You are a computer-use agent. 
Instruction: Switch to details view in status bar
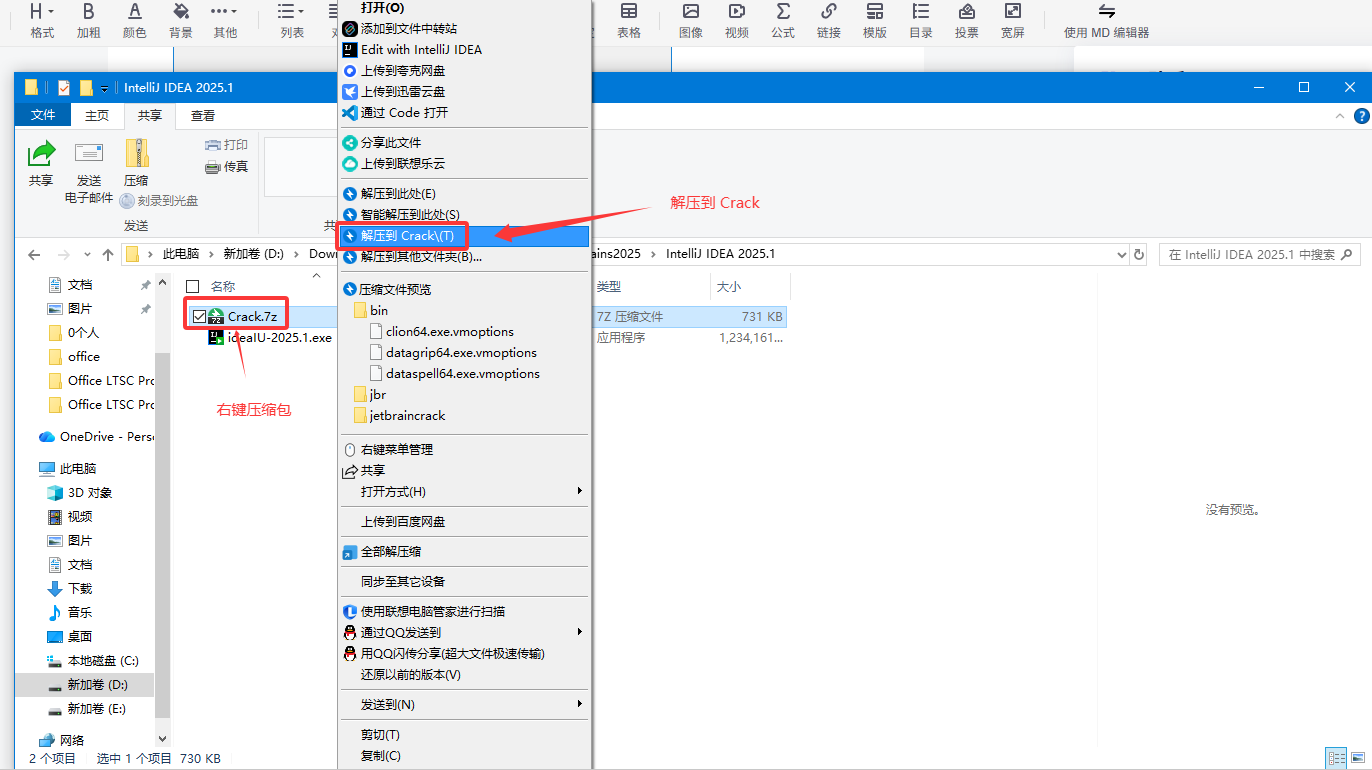(x=1334, y=759)
